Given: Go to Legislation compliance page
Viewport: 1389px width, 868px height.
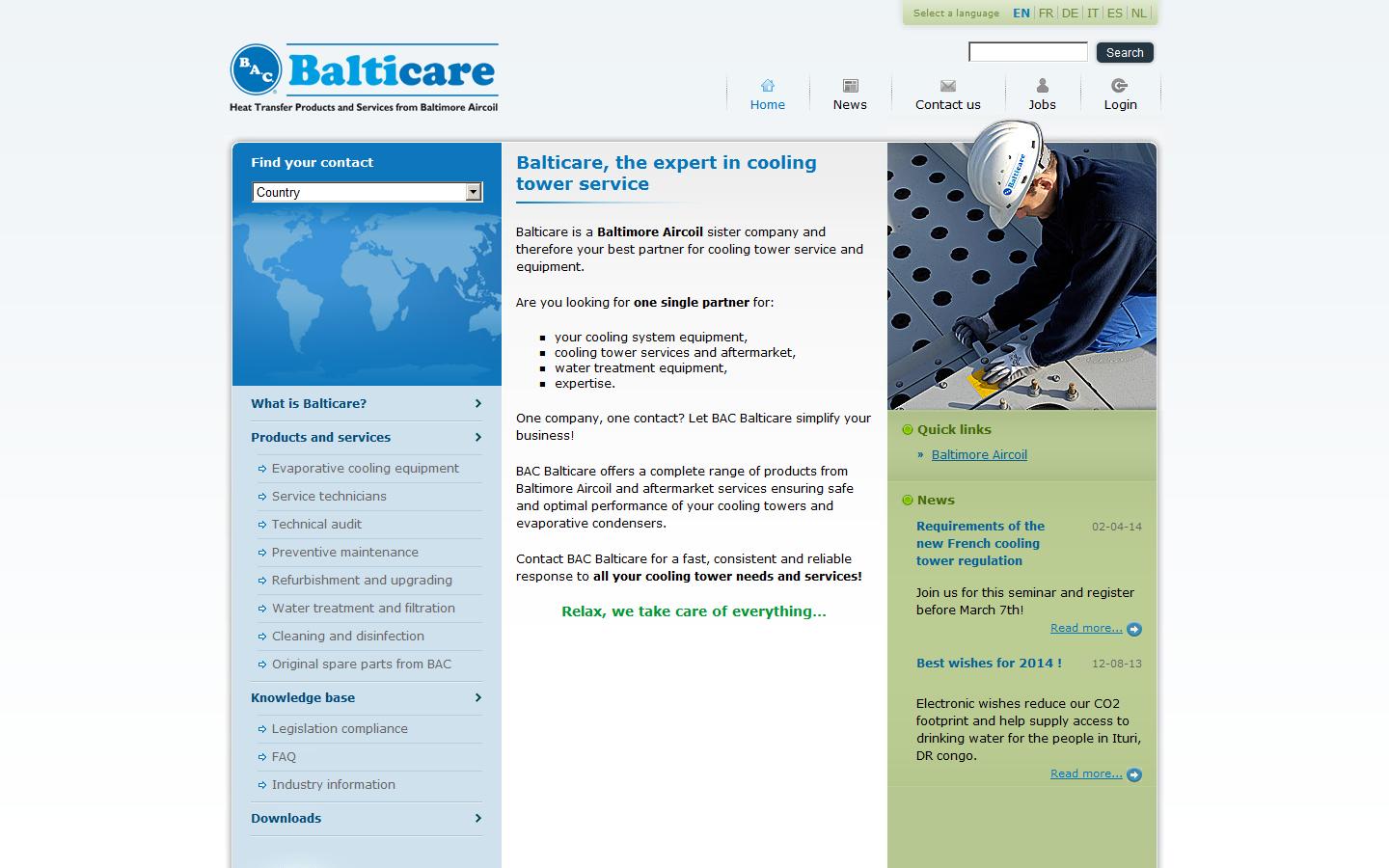Looking at the screenshot, I should click(x=340, y=729).
